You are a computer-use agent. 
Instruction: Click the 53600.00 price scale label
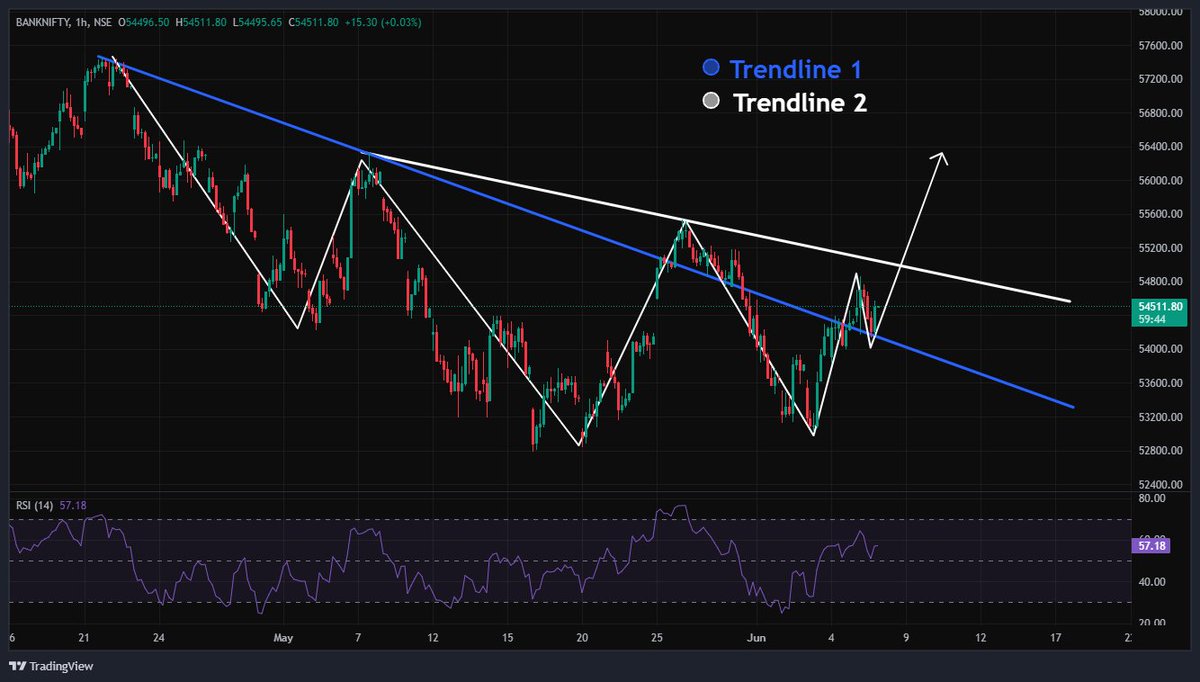click(x=1160, y=383)
